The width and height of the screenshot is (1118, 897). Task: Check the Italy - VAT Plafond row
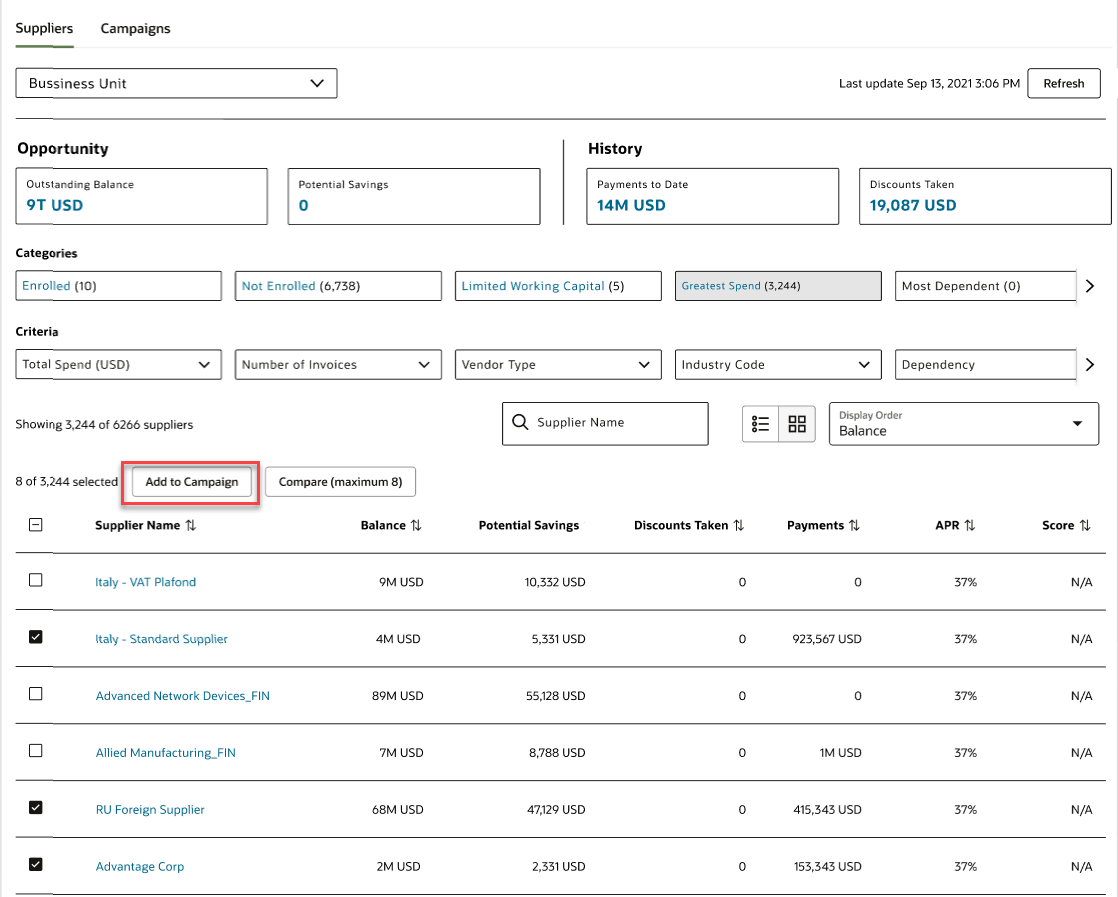click(x=36, y=580)
